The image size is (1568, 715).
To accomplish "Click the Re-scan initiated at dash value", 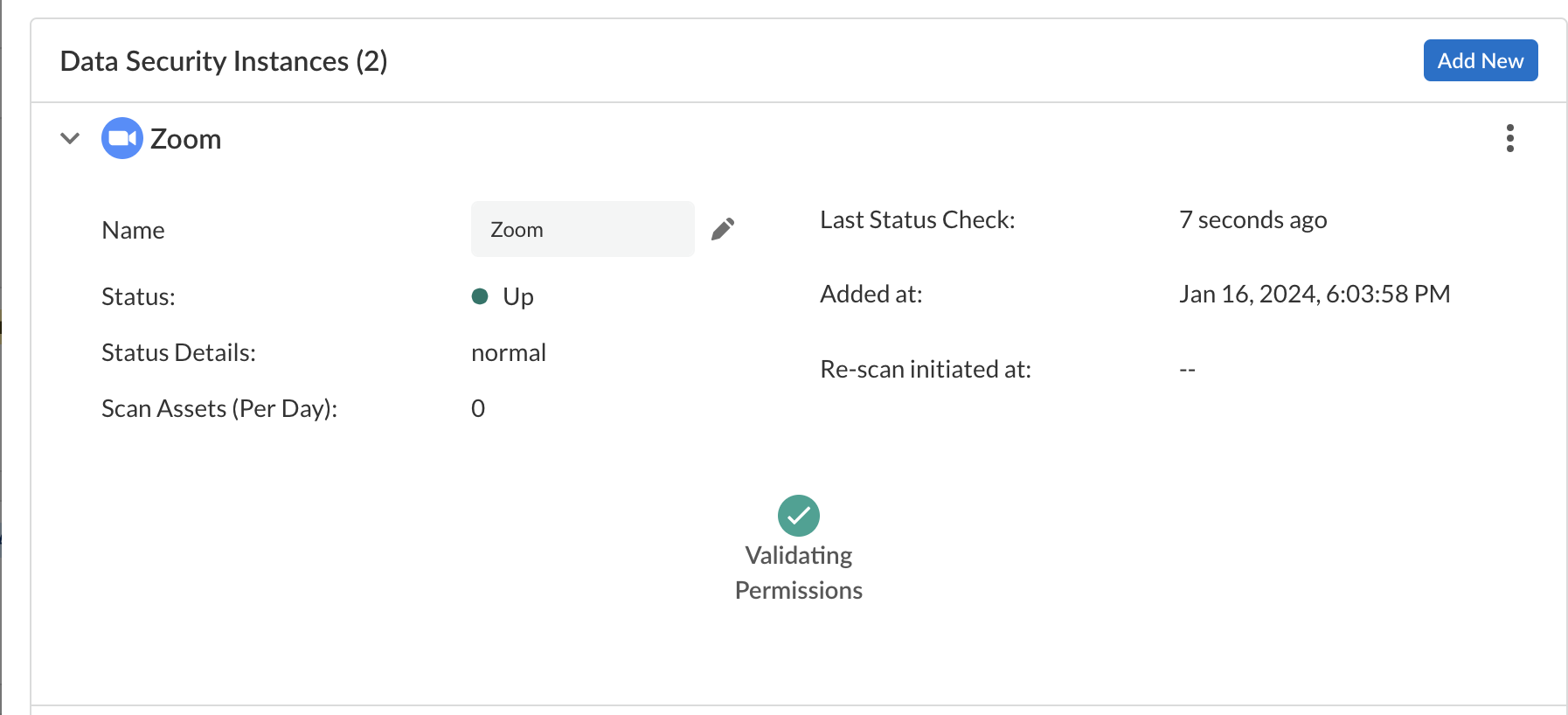I will pos(1187,370).
